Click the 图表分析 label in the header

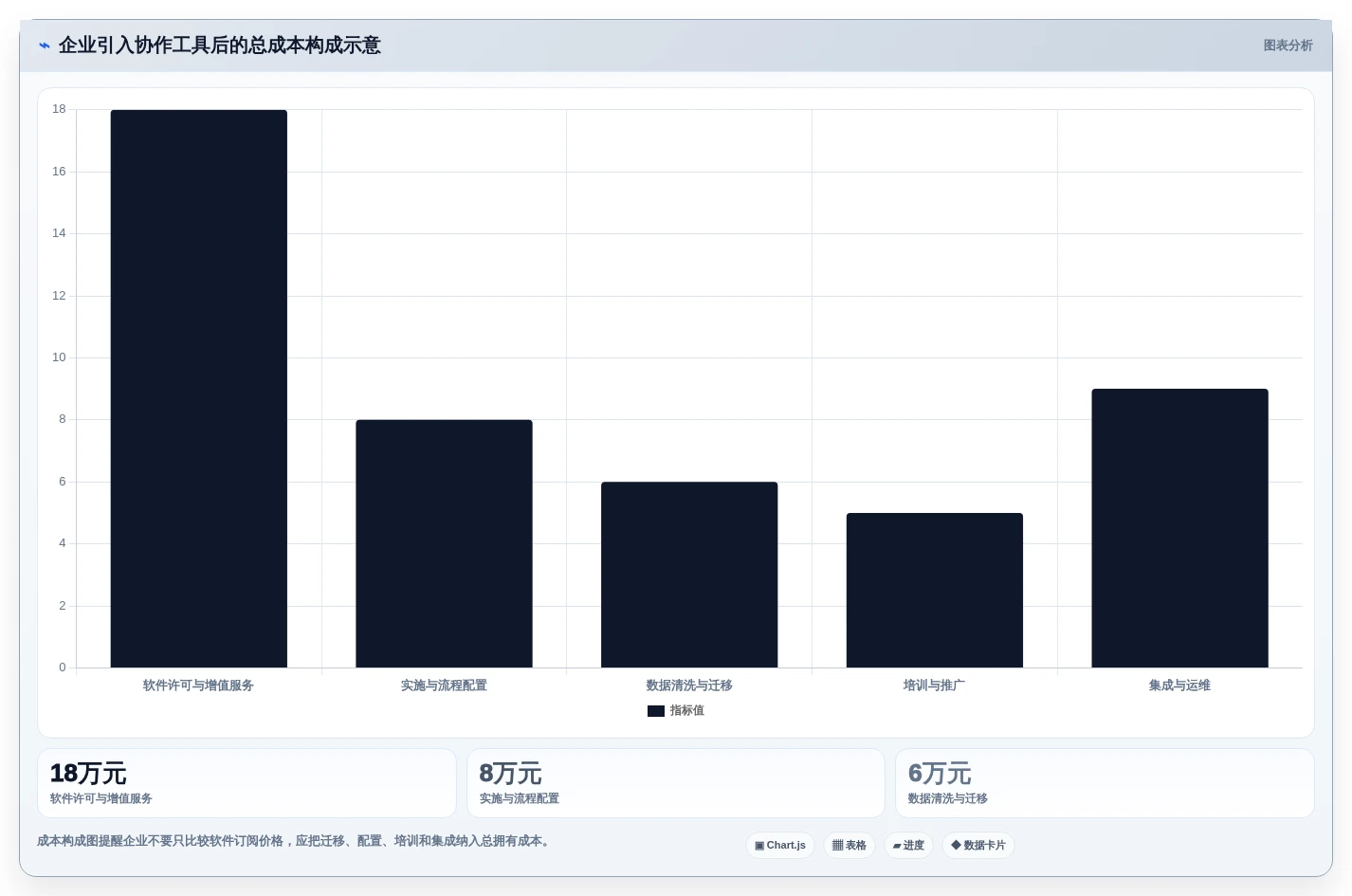coord(1288,46)
